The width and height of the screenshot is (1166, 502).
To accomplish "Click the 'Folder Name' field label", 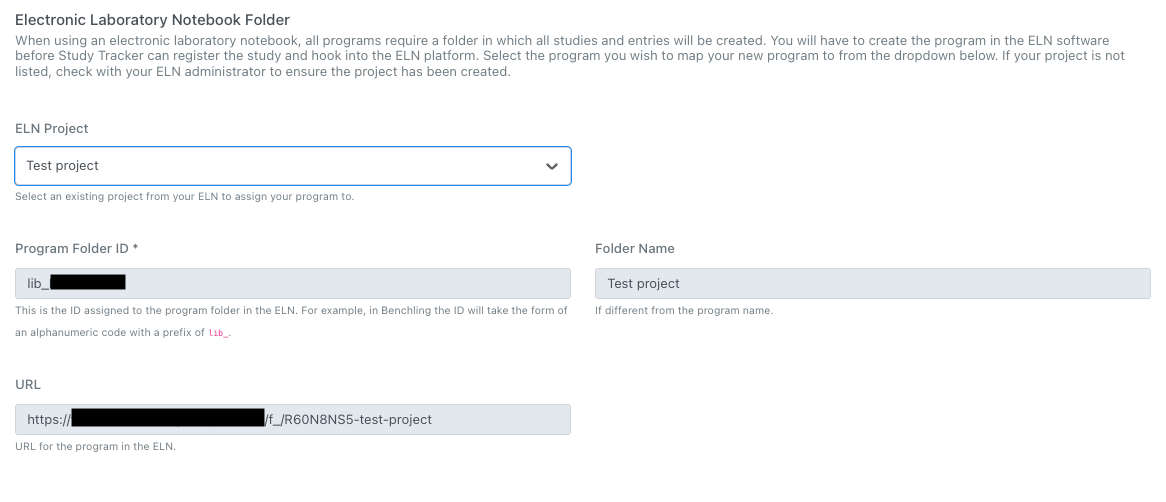I will click(x=634, y=248).
